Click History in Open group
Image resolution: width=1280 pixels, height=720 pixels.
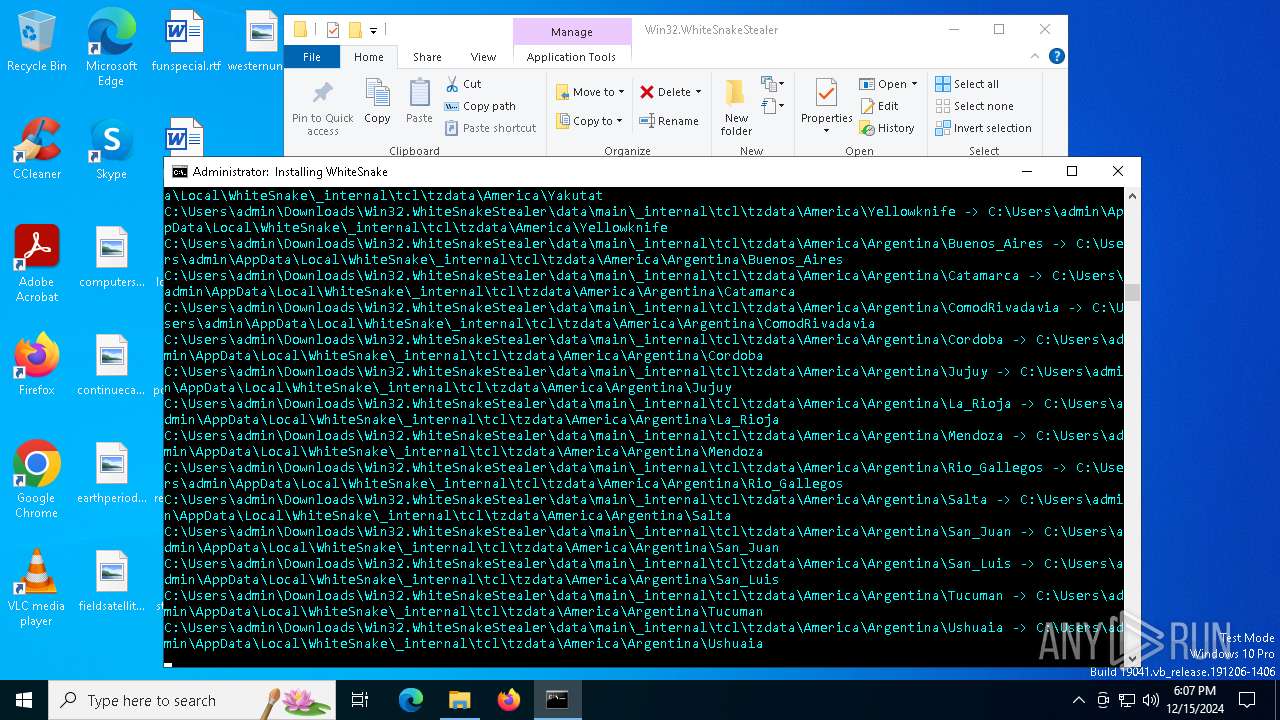(x=887, y=128)
